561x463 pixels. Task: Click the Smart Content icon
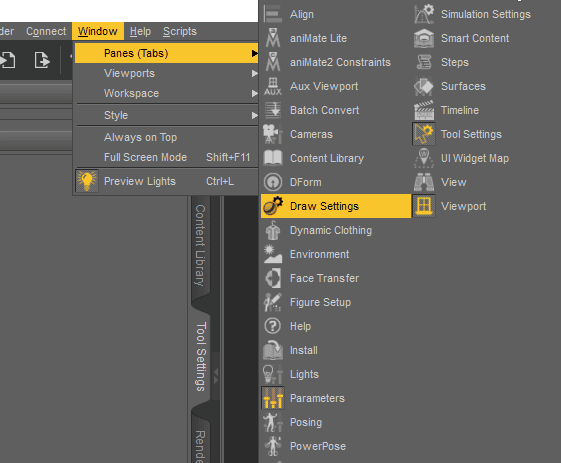(x=424, y=38)
